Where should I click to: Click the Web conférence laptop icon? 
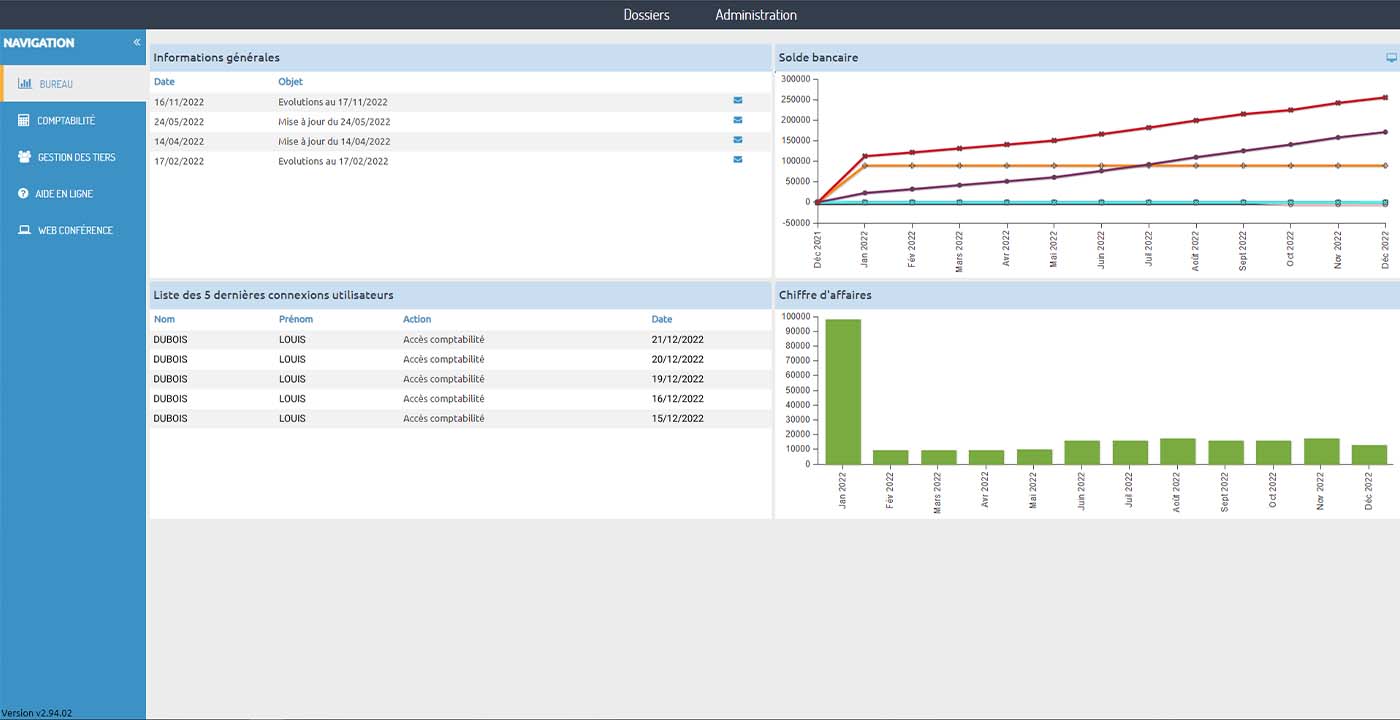point(24,230)
